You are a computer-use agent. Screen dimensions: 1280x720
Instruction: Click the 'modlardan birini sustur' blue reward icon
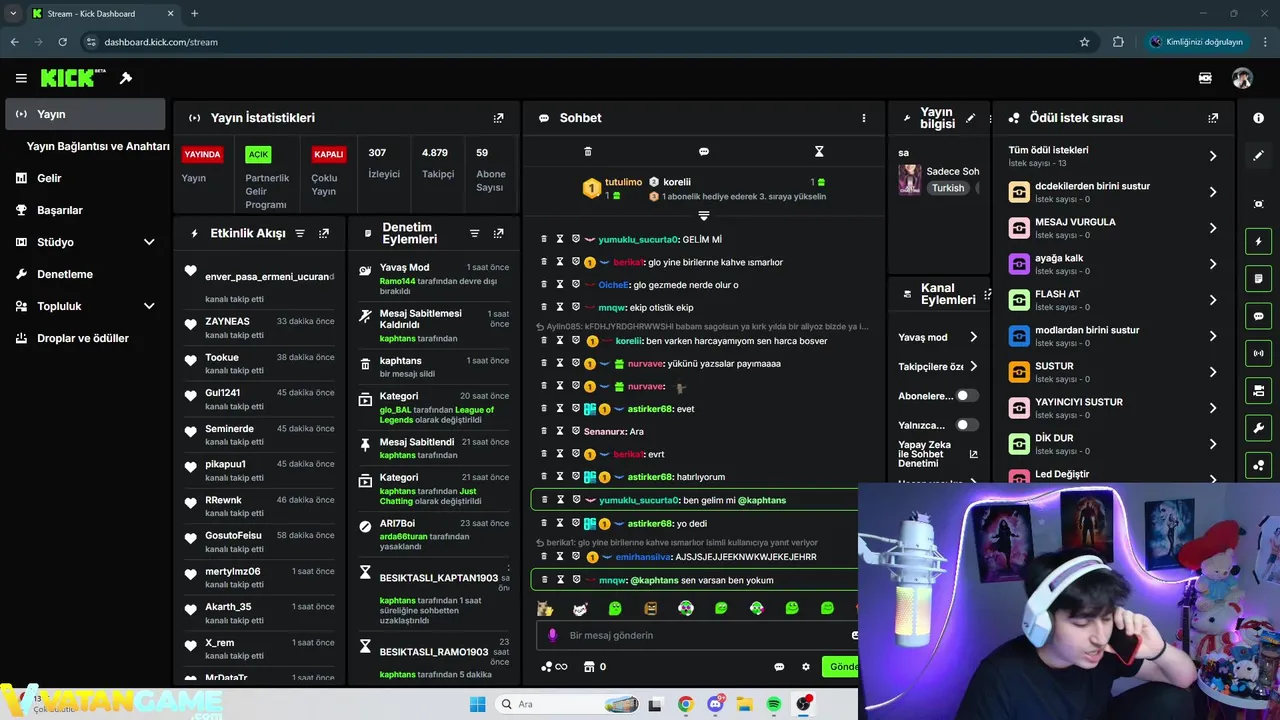point(1019,336)
